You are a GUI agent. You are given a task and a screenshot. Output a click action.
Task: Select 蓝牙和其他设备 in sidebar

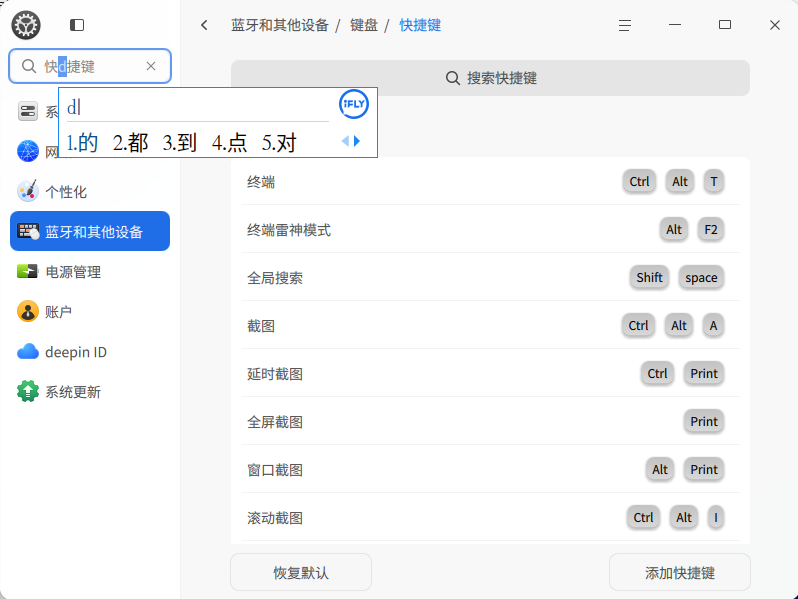(x=90, y=231)
